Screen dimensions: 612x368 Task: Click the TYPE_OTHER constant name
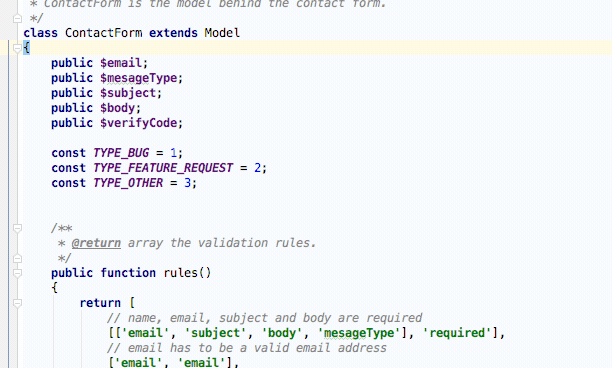click(x=128, y=183)
